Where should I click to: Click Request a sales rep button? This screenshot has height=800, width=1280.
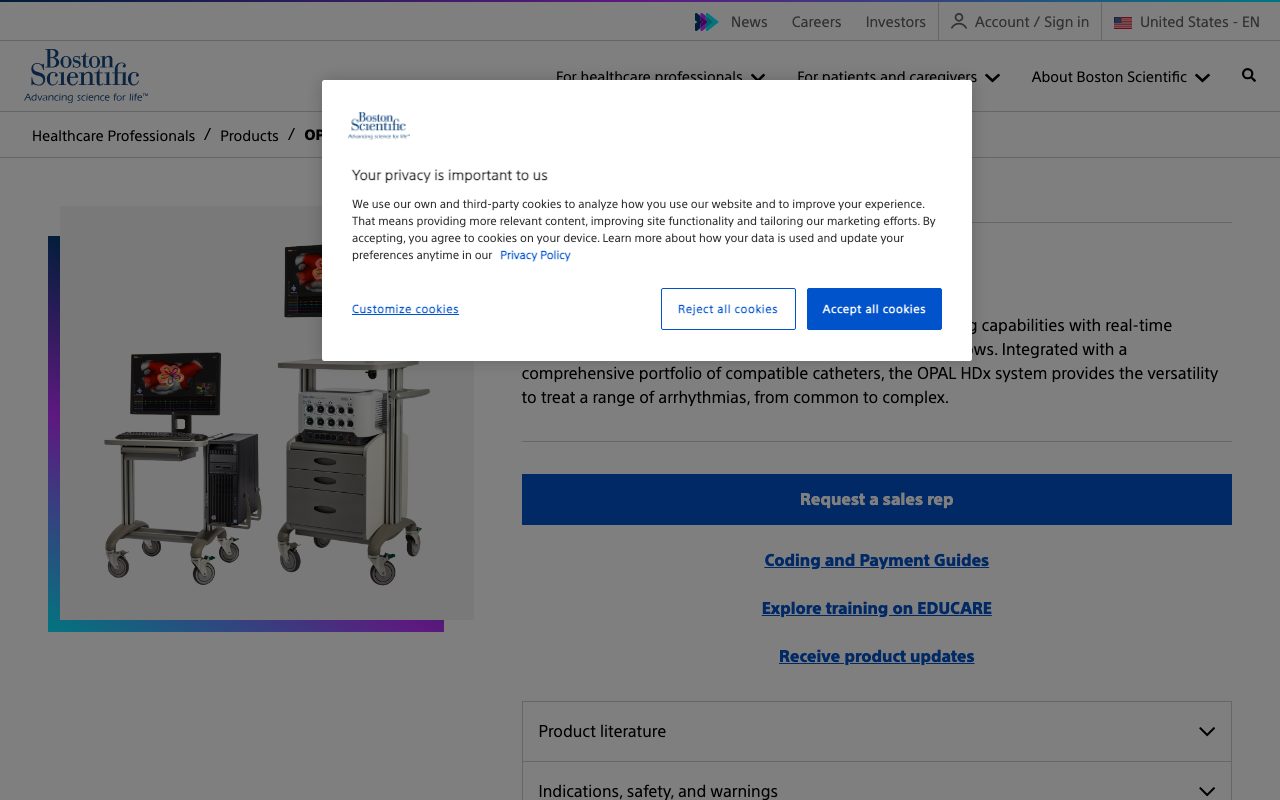pos(877,499)
